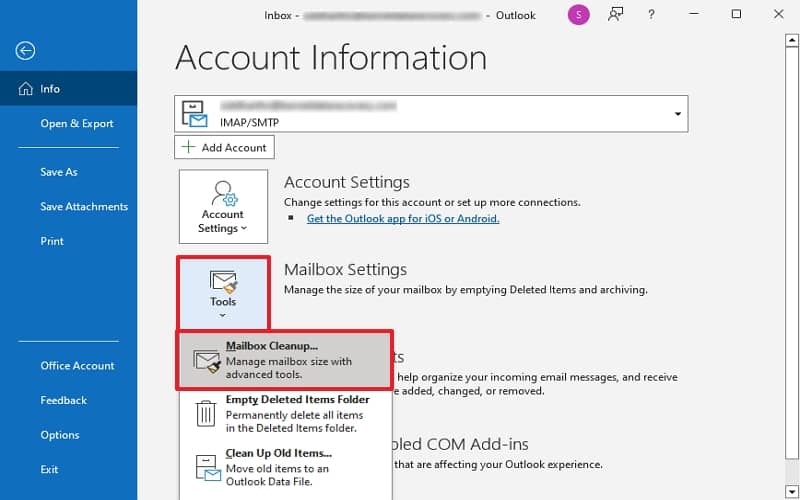Close the Outlook window

pos(779,14)
